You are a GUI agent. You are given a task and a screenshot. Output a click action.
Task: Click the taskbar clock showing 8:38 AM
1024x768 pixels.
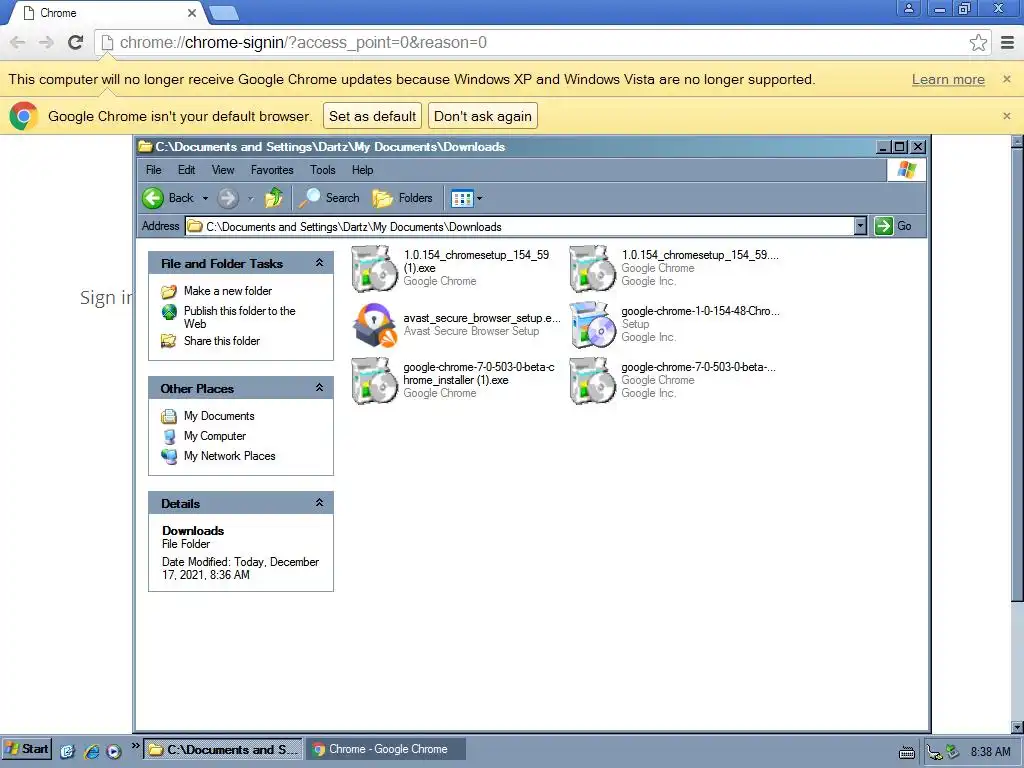990,752
